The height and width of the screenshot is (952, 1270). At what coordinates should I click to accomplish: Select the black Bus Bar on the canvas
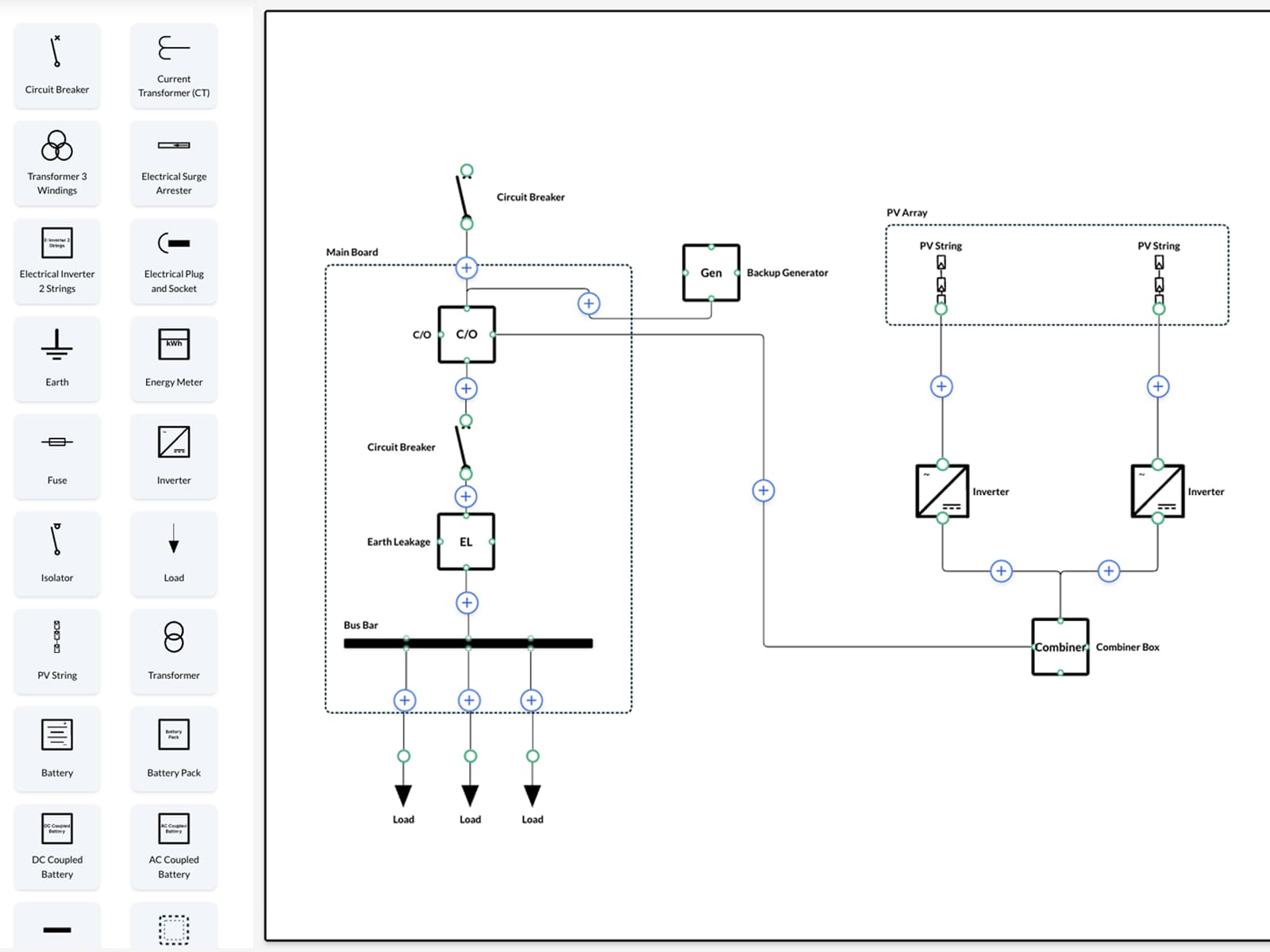tap(468, 643)
